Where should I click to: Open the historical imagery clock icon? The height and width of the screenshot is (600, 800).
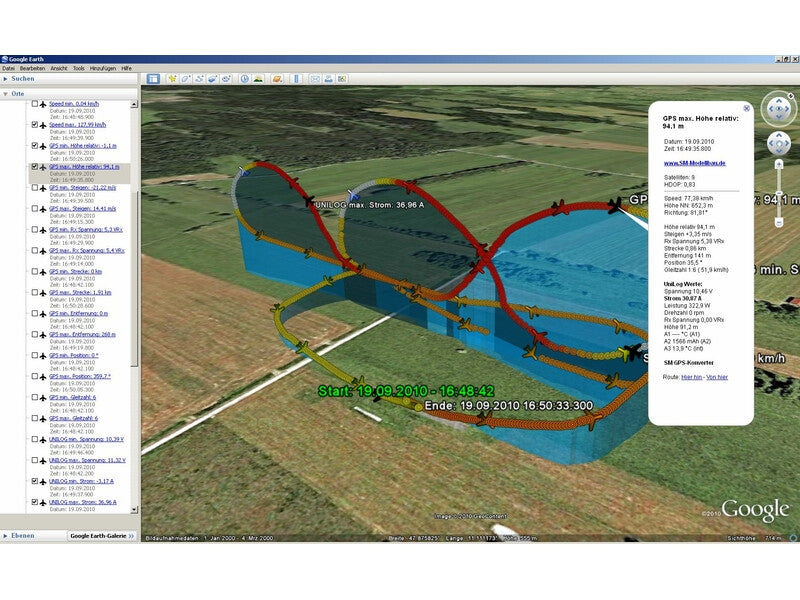(243, 78)
